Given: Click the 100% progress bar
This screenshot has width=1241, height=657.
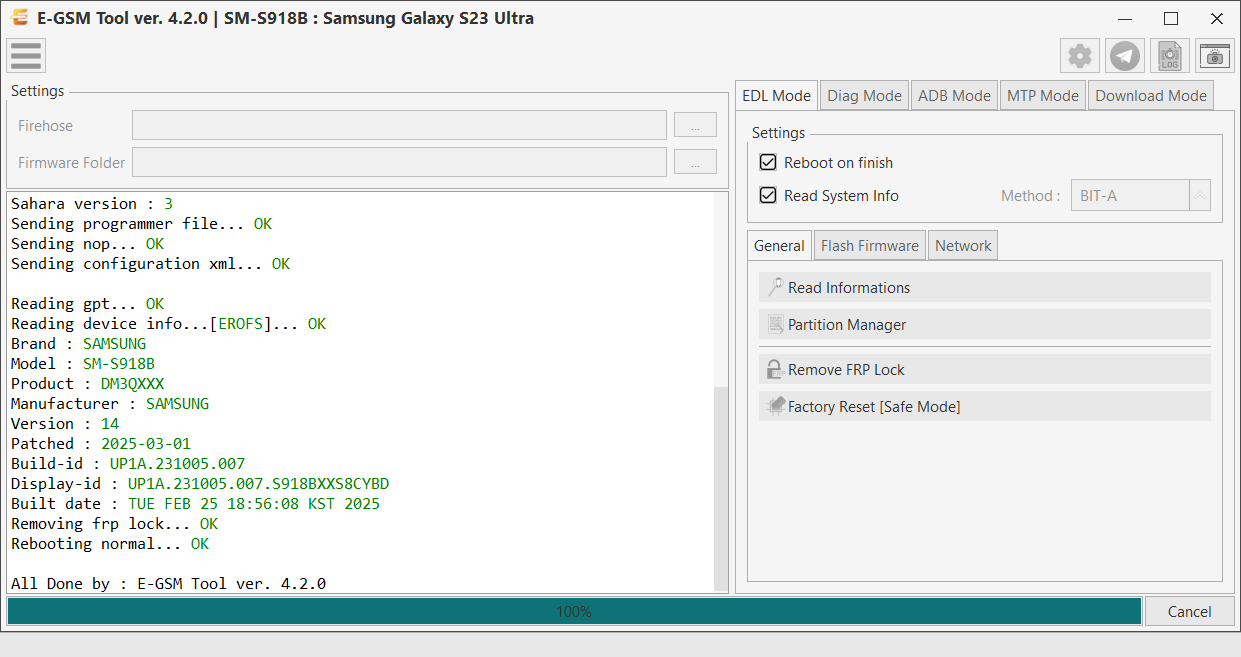Looking at the screenshot, I should pyautogui.click(x=574, y=611).
